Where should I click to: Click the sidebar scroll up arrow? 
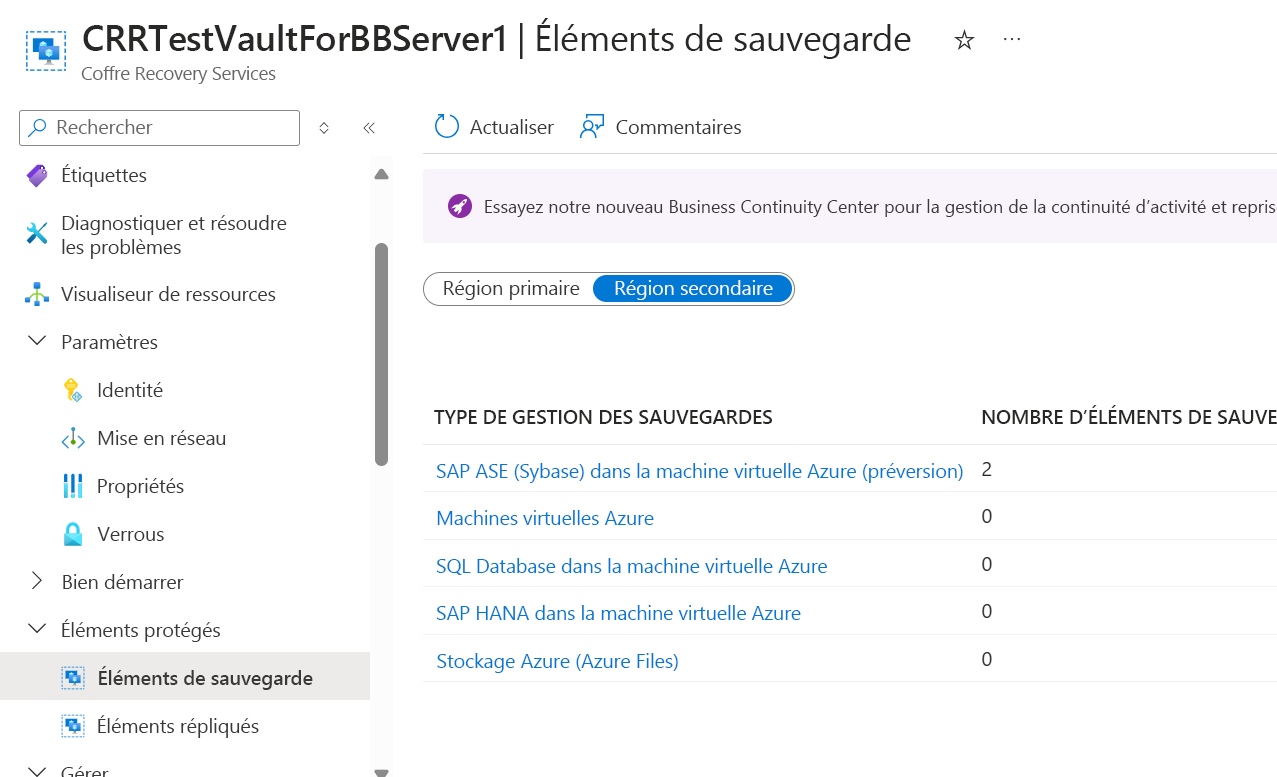(381, 175)
